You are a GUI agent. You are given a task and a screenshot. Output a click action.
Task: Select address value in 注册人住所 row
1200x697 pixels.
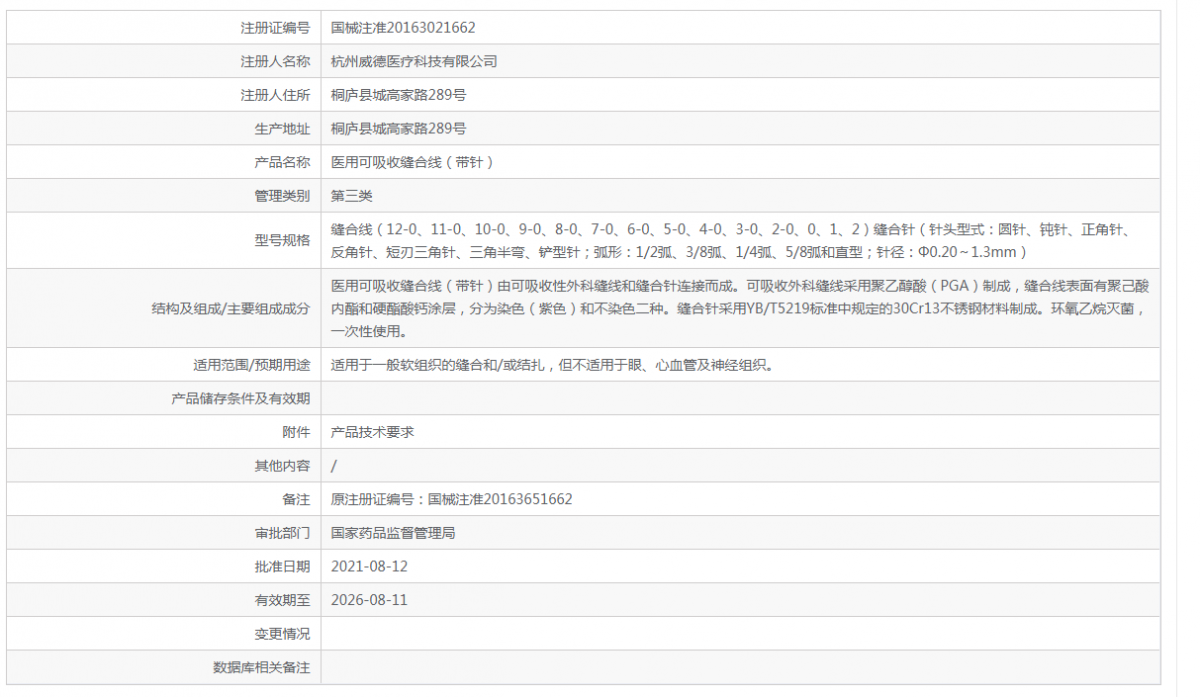[398, 95]
